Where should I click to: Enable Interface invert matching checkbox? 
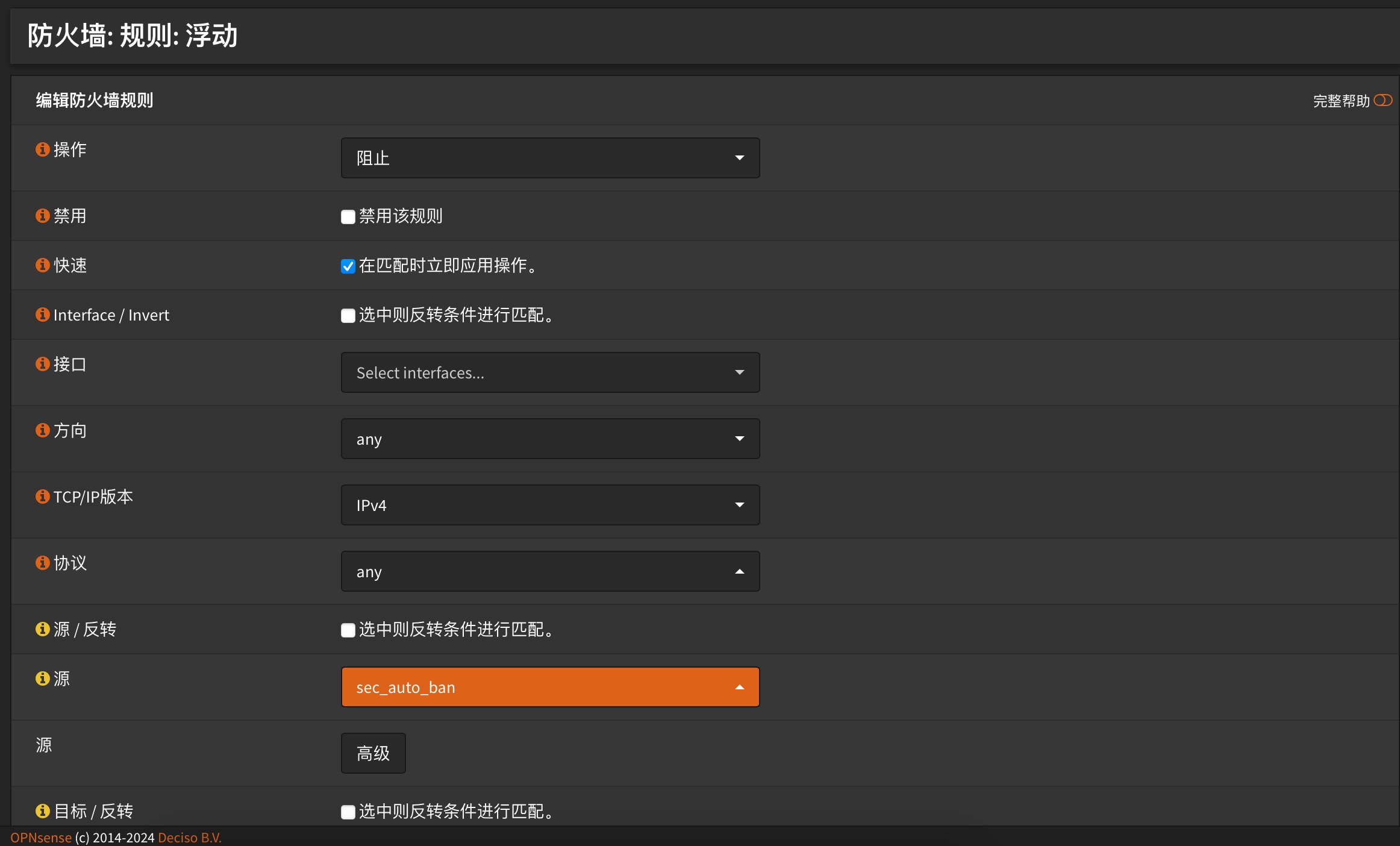(348, 316)
